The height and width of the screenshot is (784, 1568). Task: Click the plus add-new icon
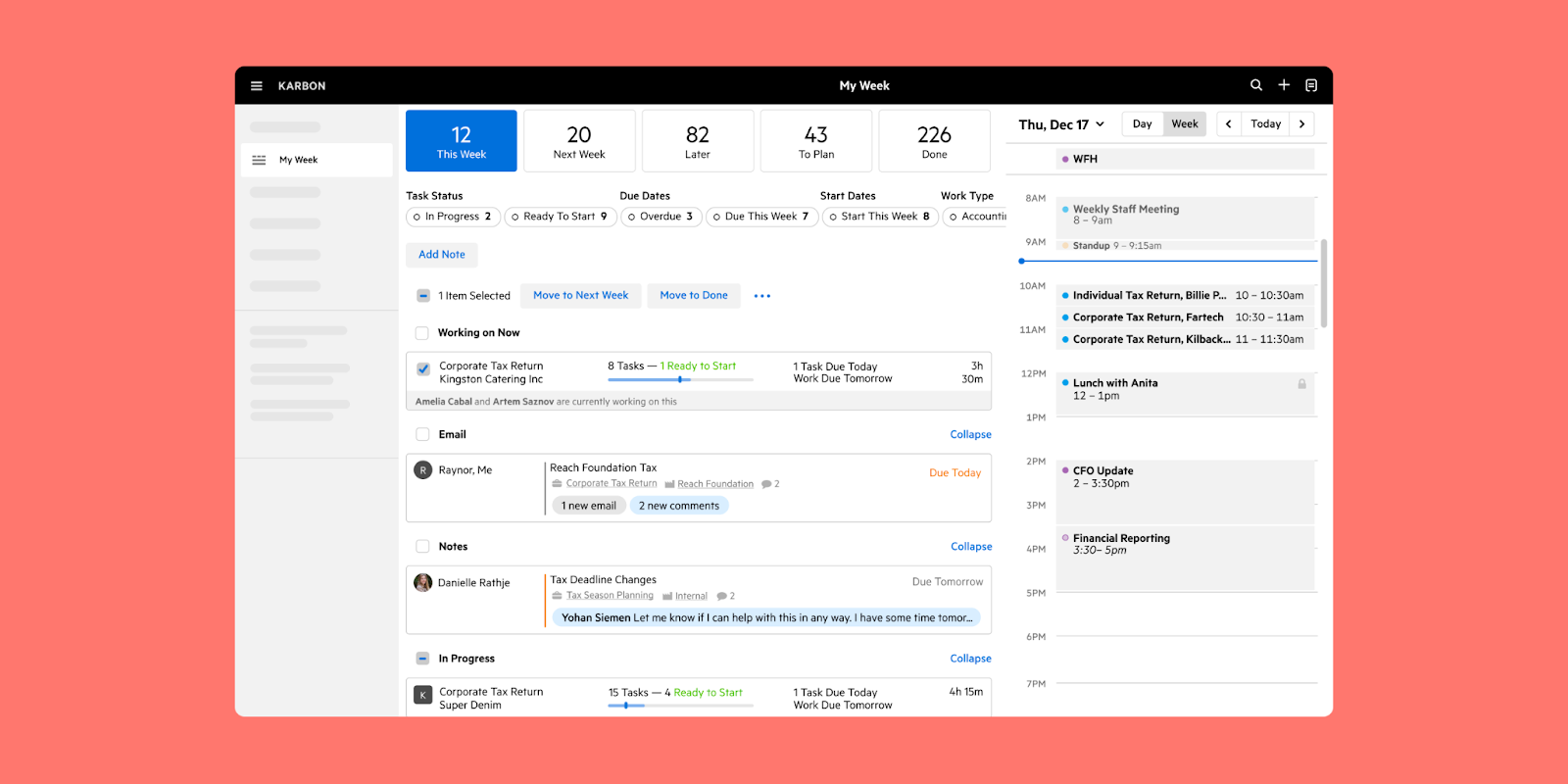pyautogui.click(x=1284, y=85)
